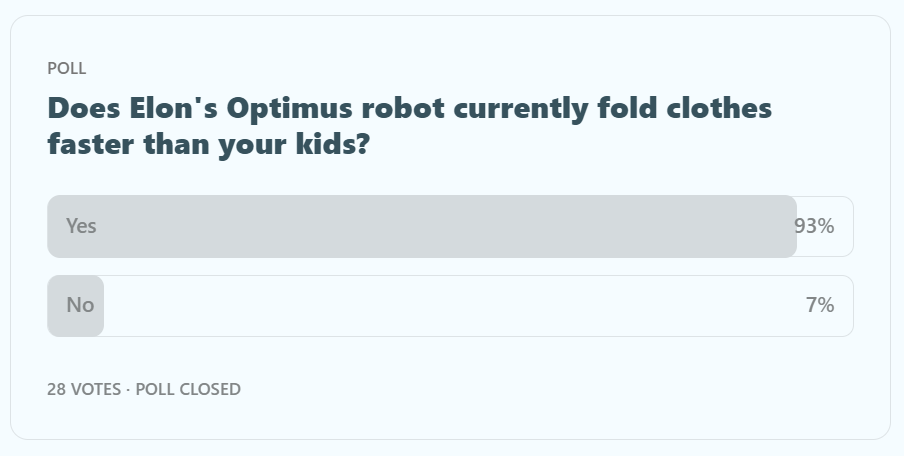This screenshot has width=904, height=456.
Task: Click the 7% result percentage
Action: click(820, 305)
